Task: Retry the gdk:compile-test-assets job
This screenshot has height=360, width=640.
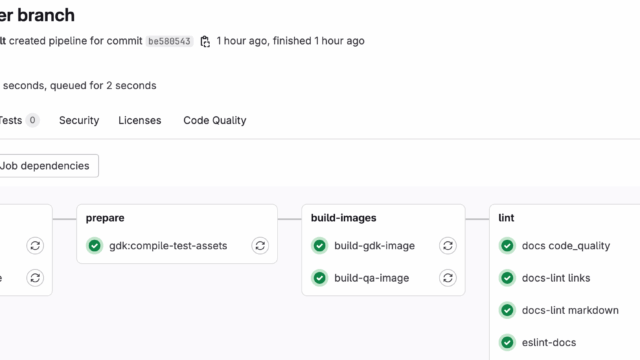Action: tap(260, 246)
